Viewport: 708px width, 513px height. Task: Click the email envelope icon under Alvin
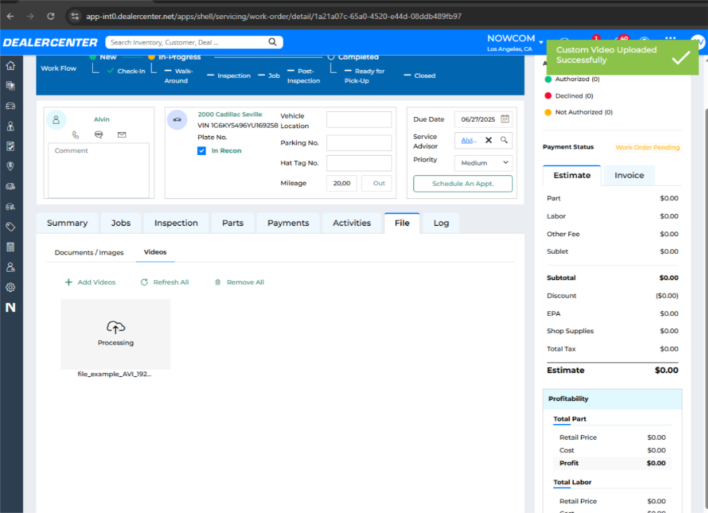pos(122,135)
